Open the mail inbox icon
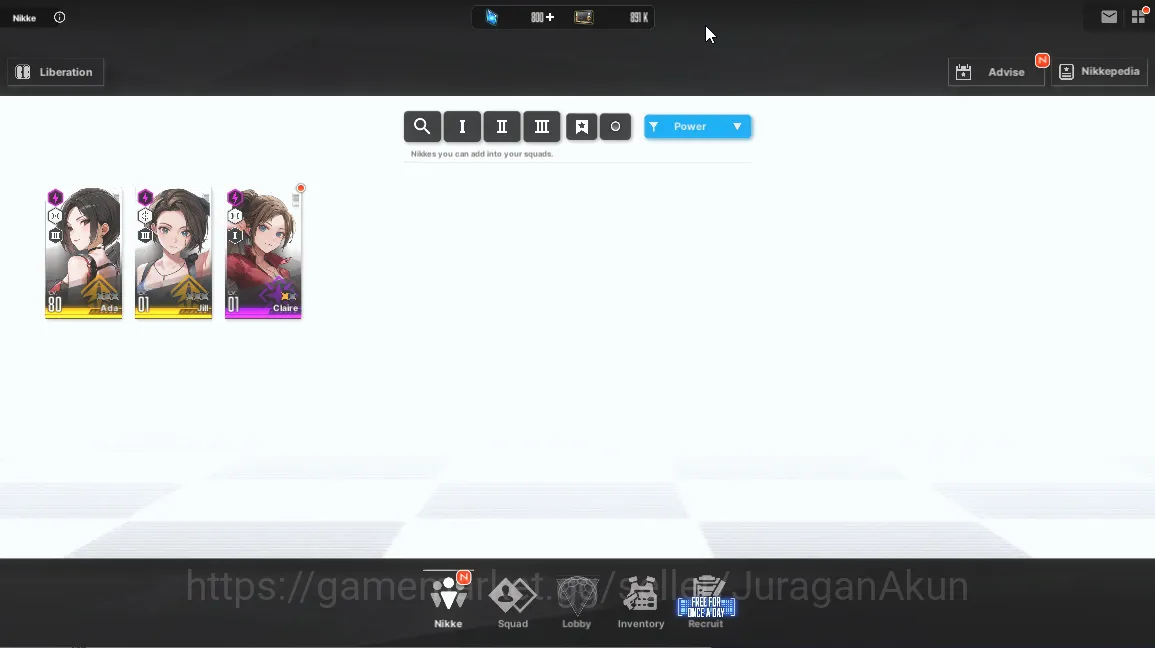Image resolution: width=1155 pixels, height=648 pixels. click(x=1109, y=17)
